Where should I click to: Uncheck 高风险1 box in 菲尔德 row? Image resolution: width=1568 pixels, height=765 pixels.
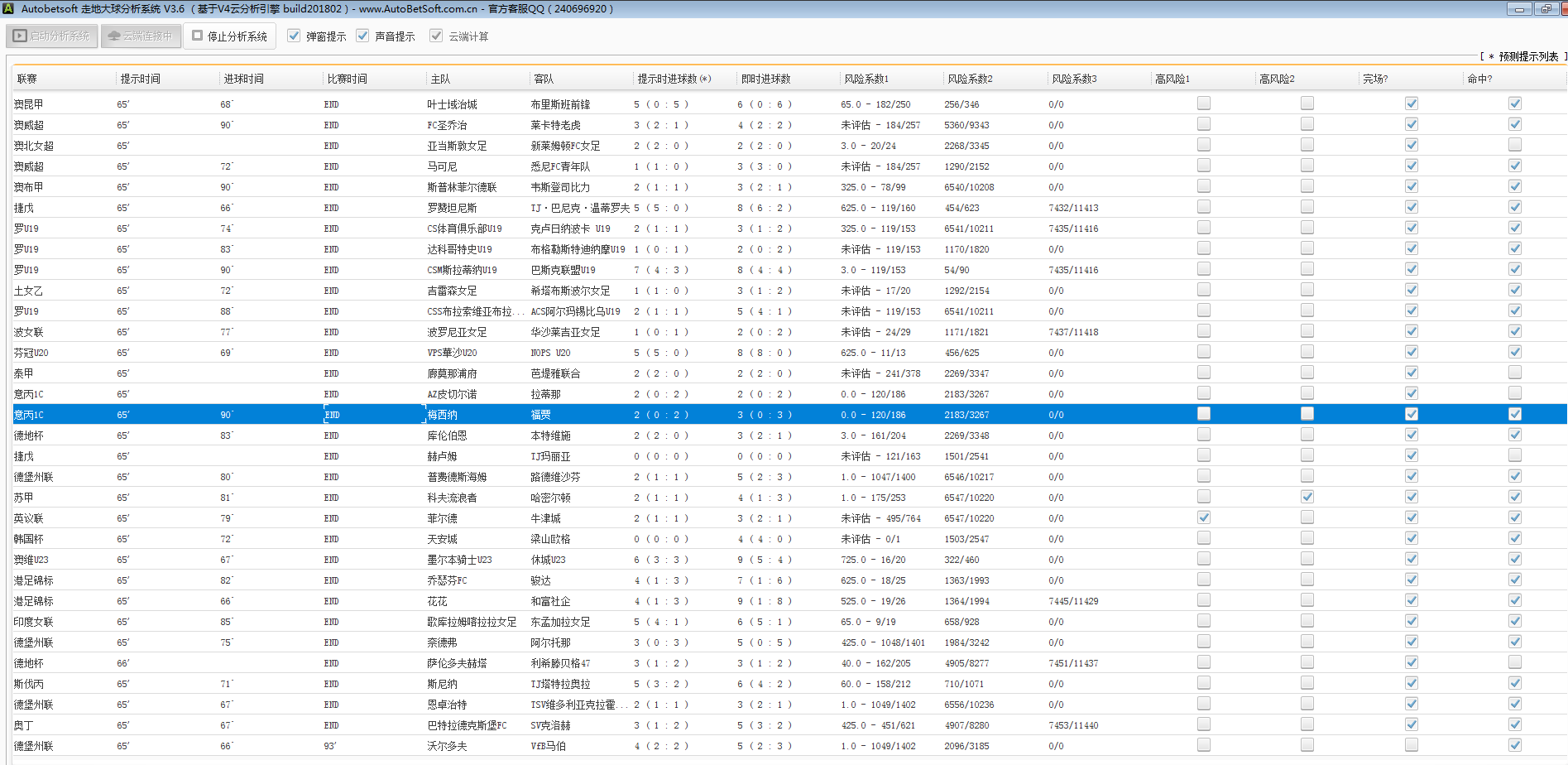[x=1204, y=517]
